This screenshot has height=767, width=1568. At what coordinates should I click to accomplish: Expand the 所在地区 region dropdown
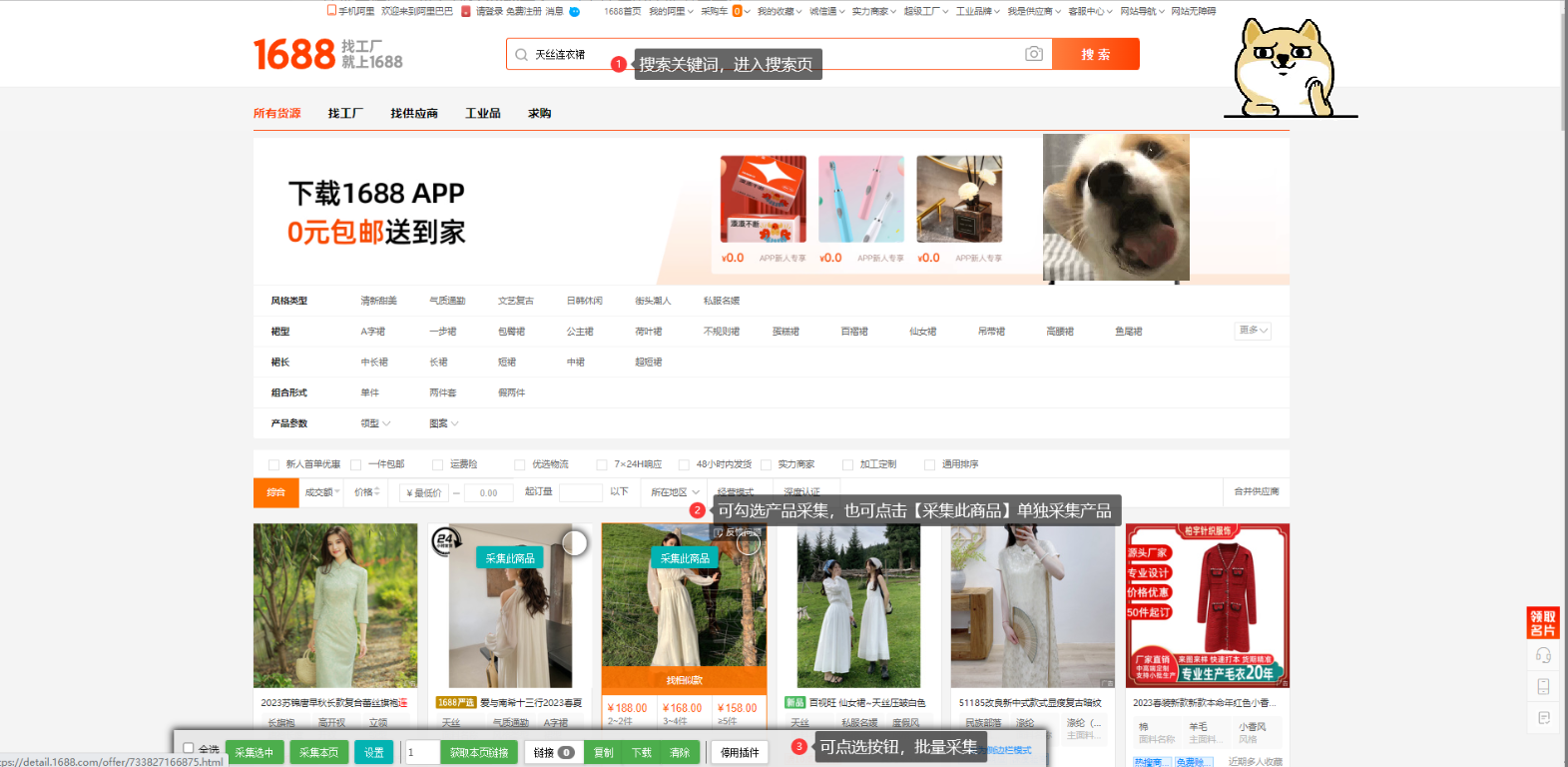675,492
